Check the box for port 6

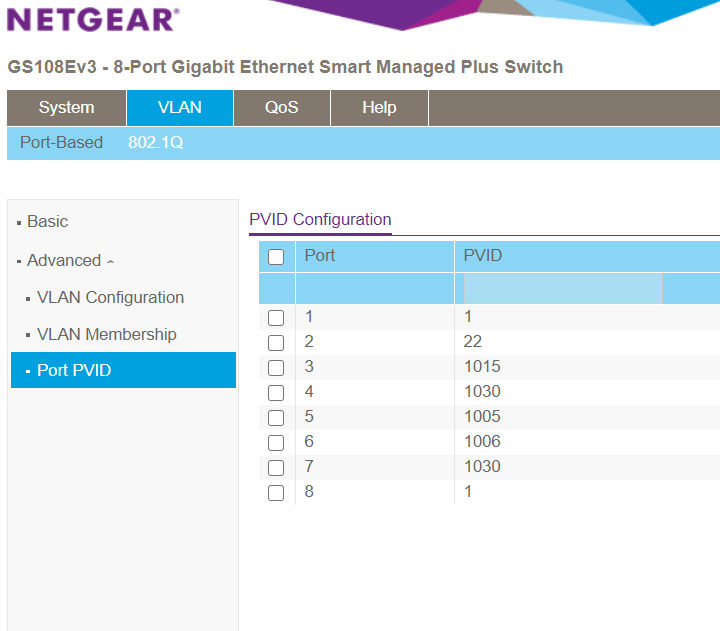276,443
